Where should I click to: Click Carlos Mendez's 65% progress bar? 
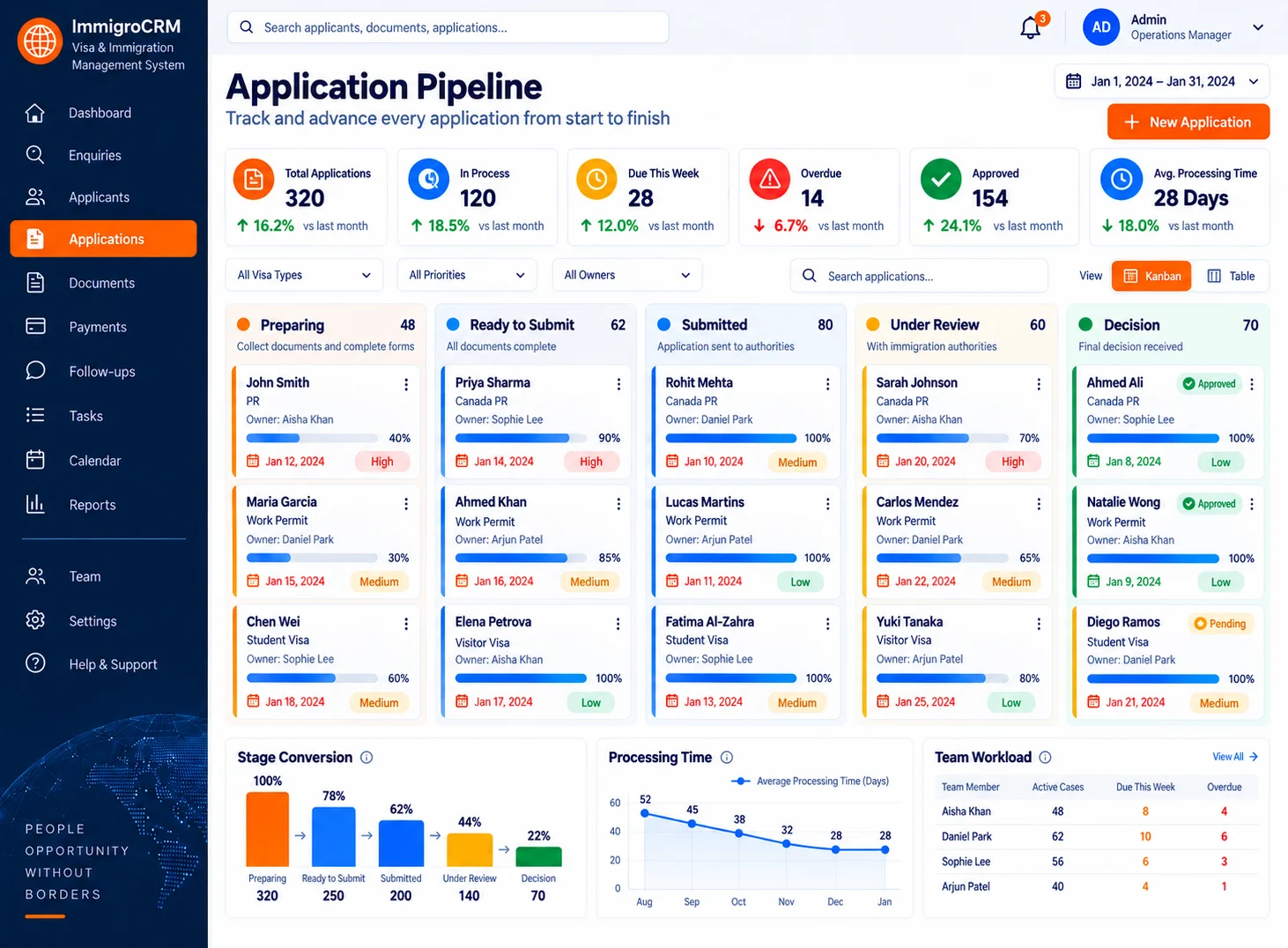pyautogui.click(x=942, y=558)
